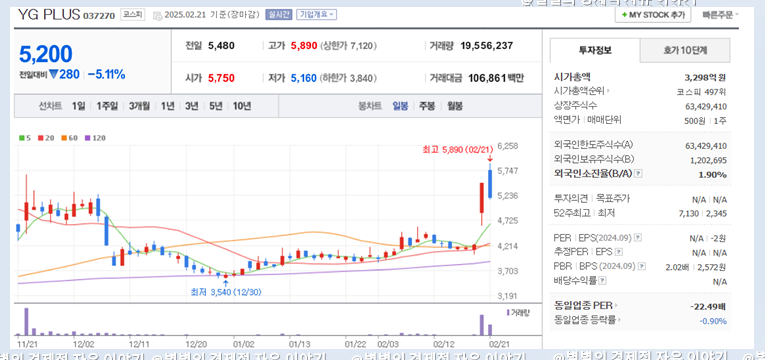Show the 월봉 monthly candle chart
The height and width of the screenshot is (360, 765).
[x=454, y=106]
